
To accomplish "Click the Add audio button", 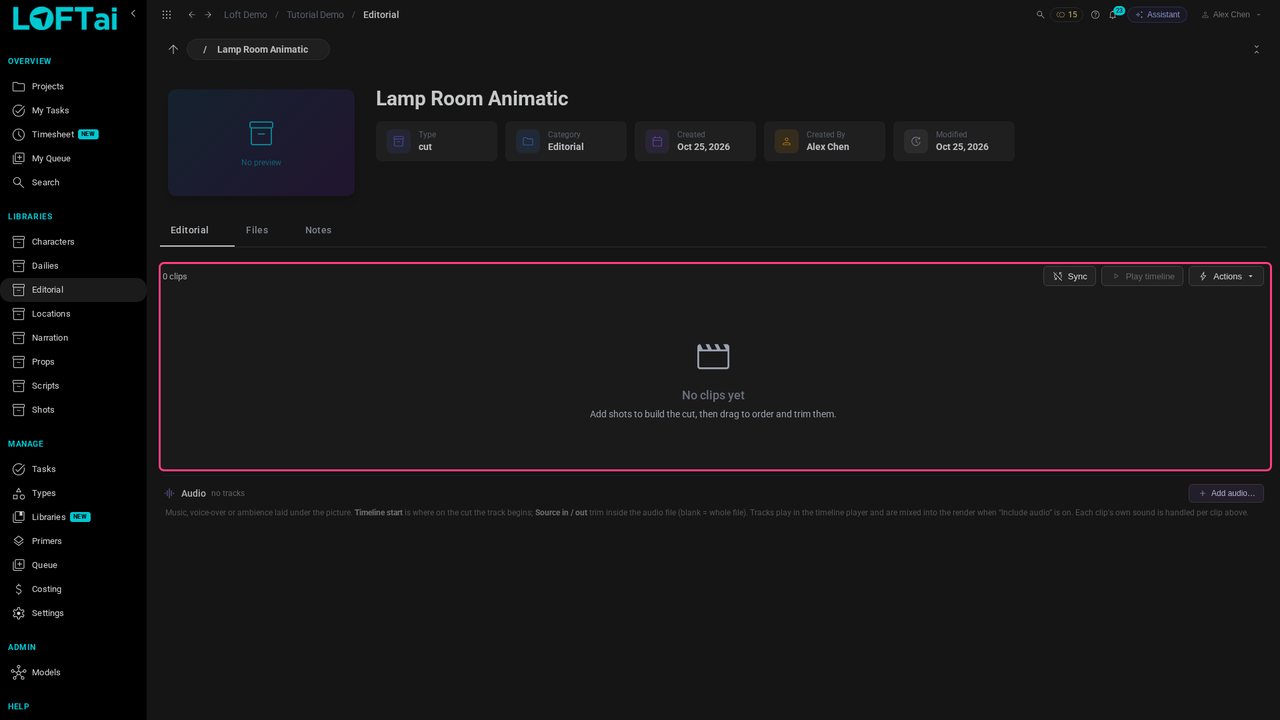I will pos(1226,493).
